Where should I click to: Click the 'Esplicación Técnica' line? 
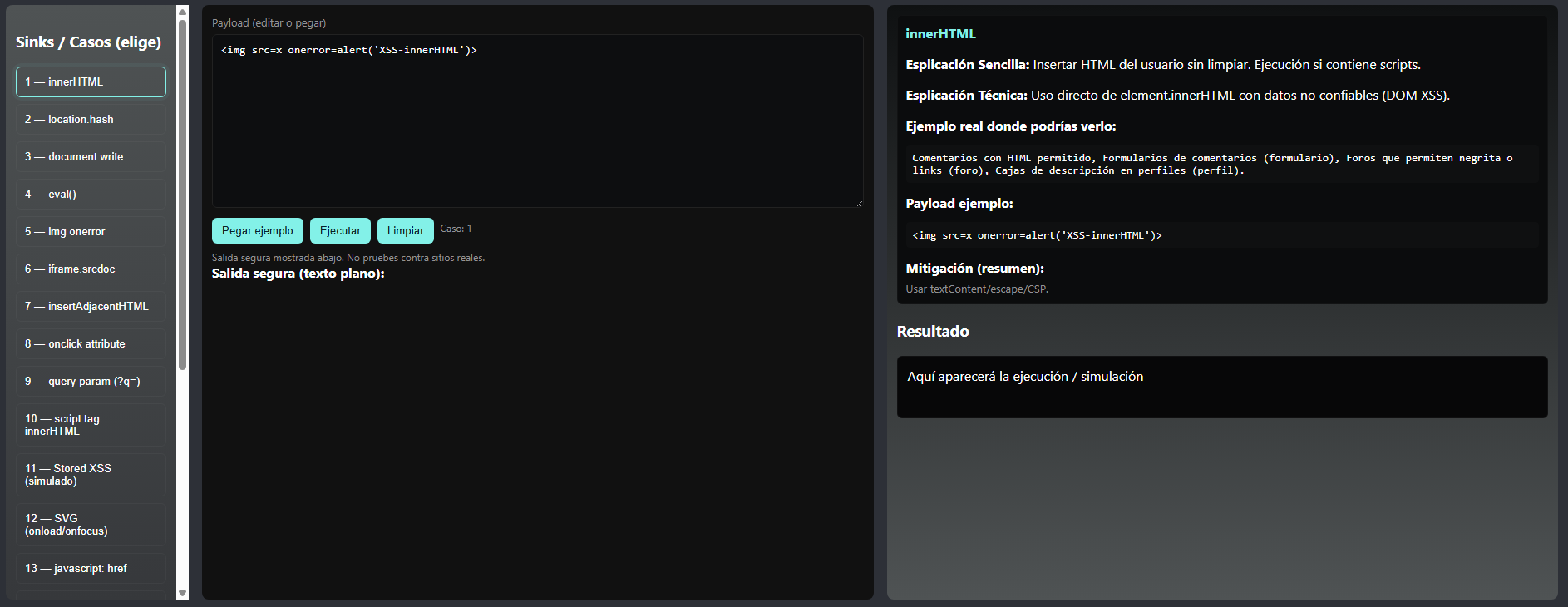1177,96
